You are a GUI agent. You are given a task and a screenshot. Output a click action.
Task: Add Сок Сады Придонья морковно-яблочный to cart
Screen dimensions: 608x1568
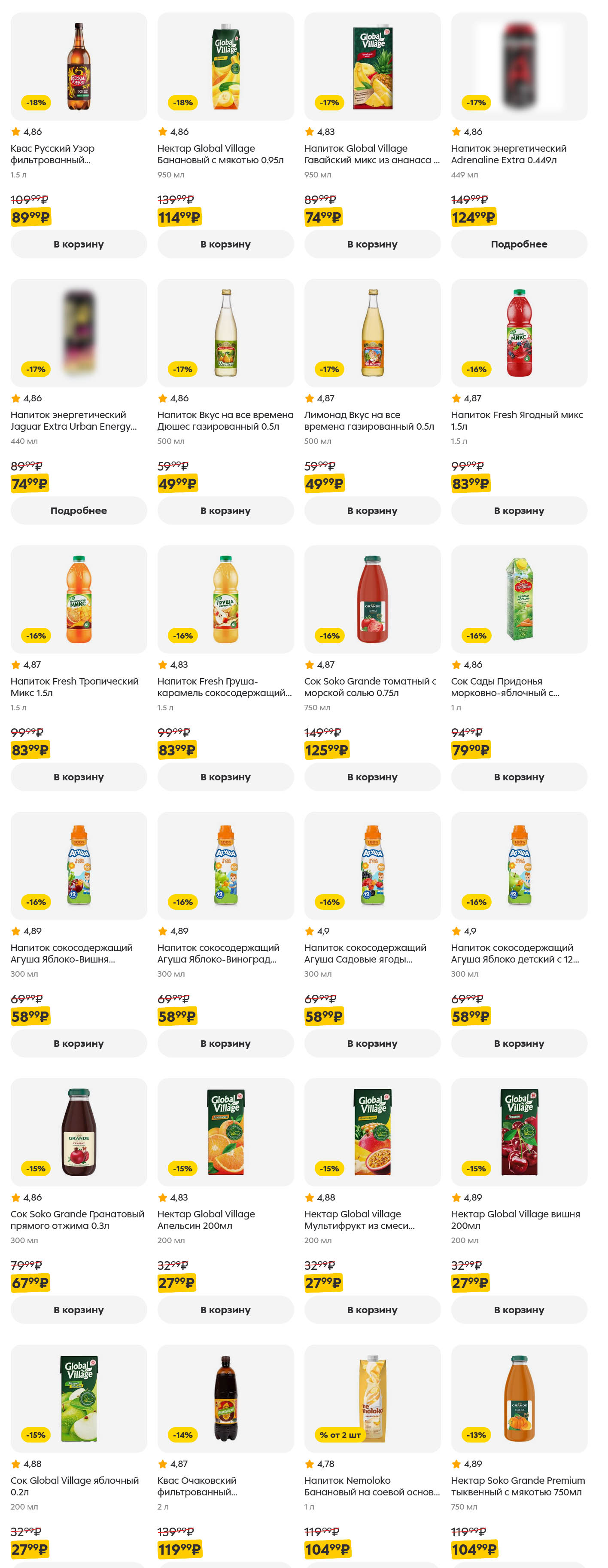519,777
